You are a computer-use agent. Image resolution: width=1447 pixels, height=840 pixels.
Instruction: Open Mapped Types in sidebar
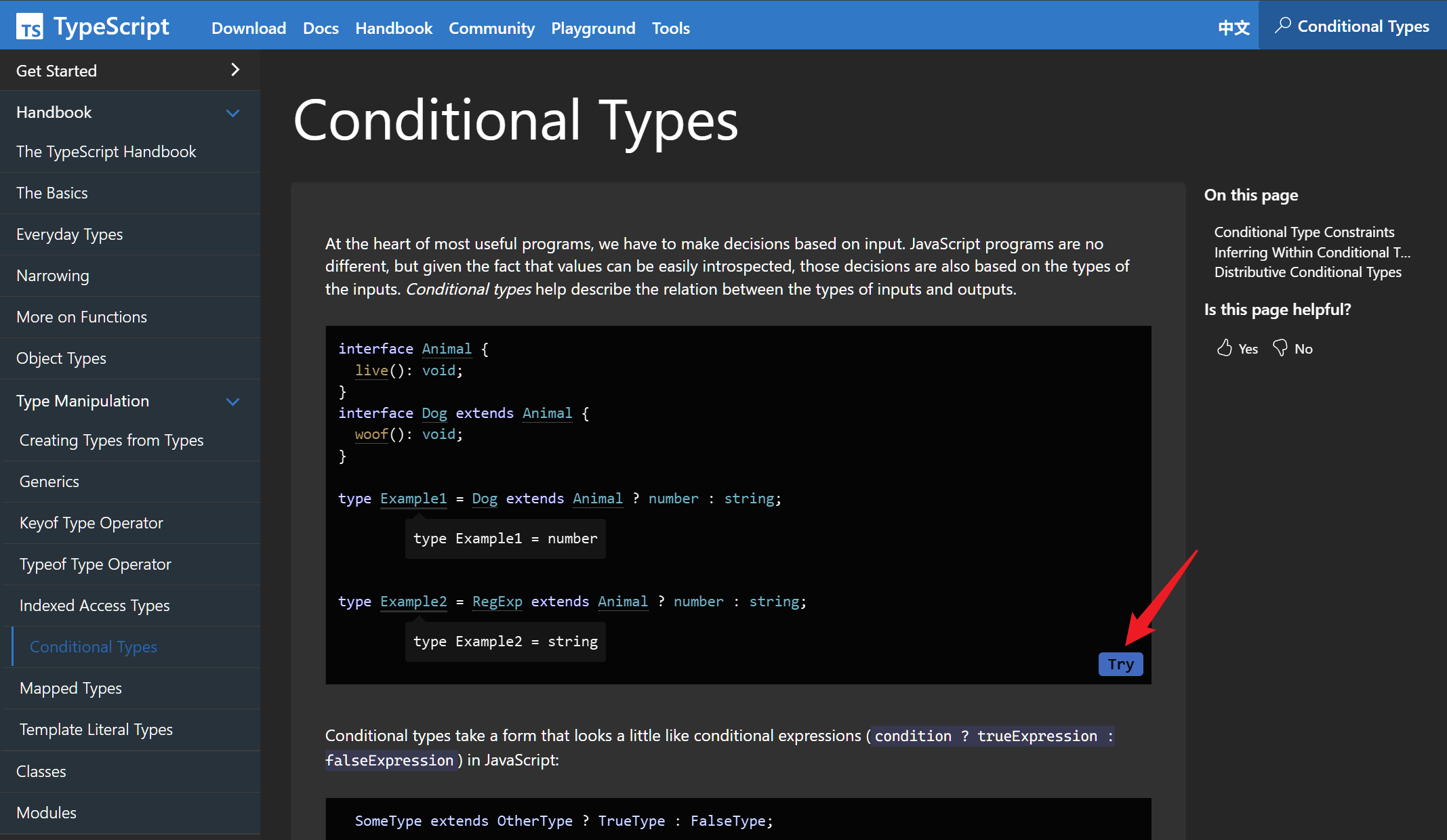tap(70, 688)
